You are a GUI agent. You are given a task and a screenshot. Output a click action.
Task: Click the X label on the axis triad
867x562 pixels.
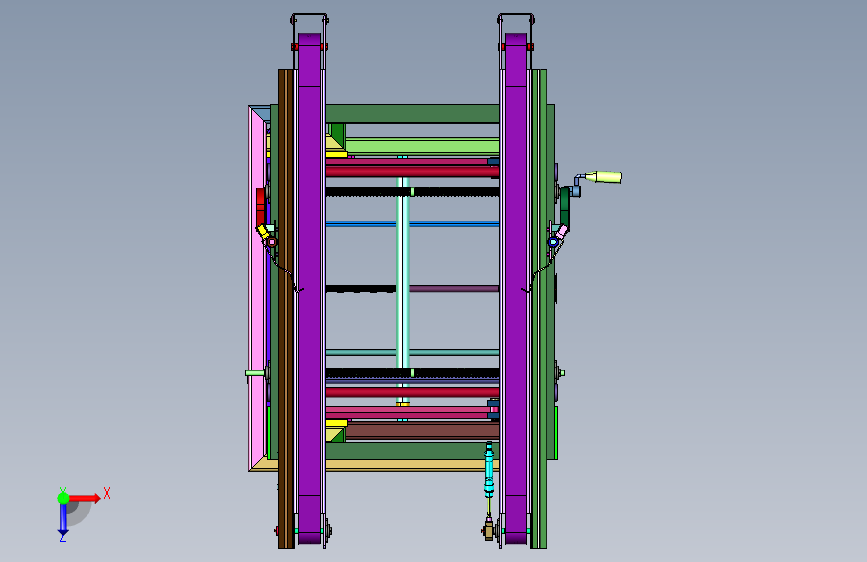tap(107, 493)
